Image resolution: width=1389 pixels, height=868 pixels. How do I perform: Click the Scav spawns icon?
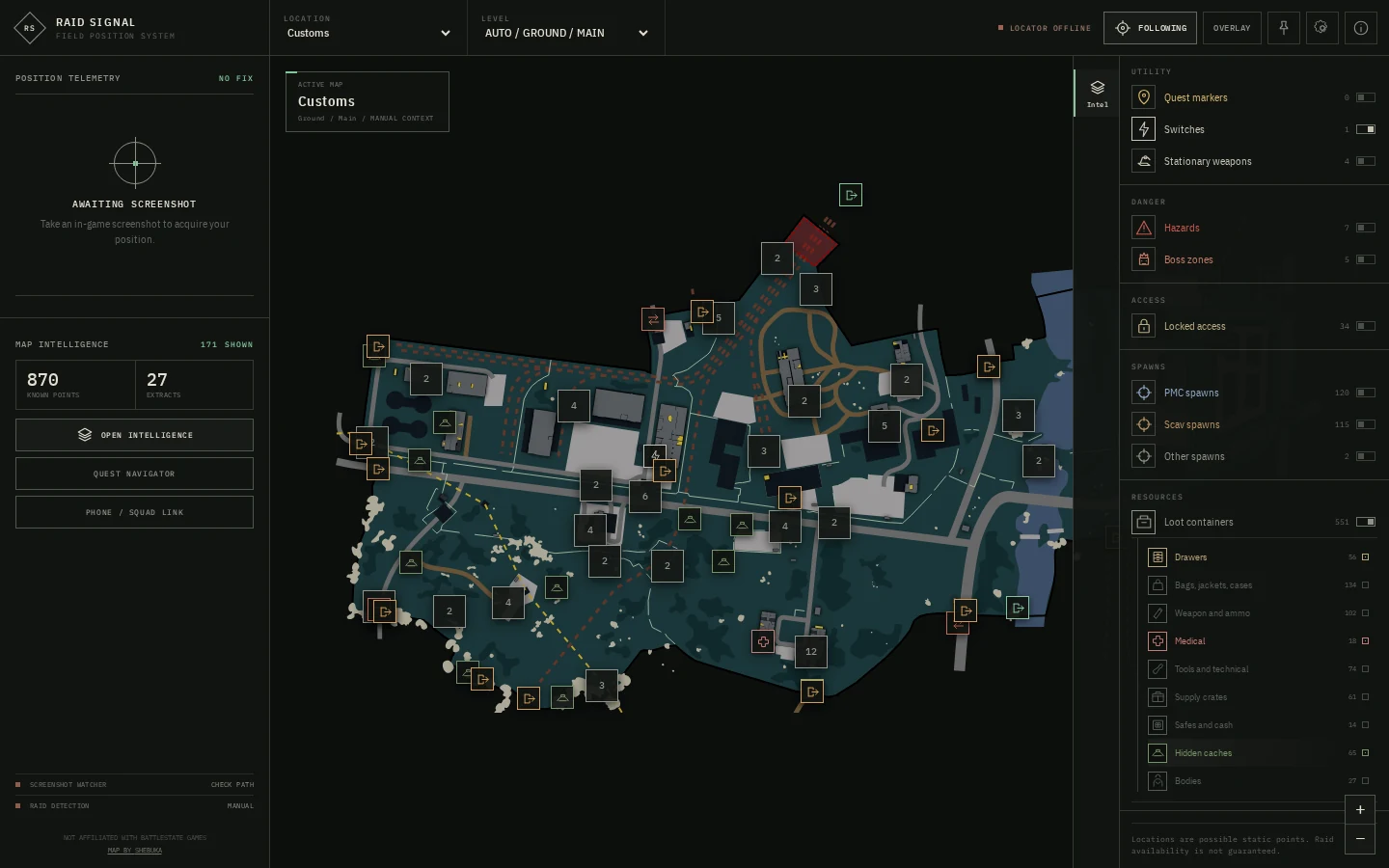tap(1144, 424)
